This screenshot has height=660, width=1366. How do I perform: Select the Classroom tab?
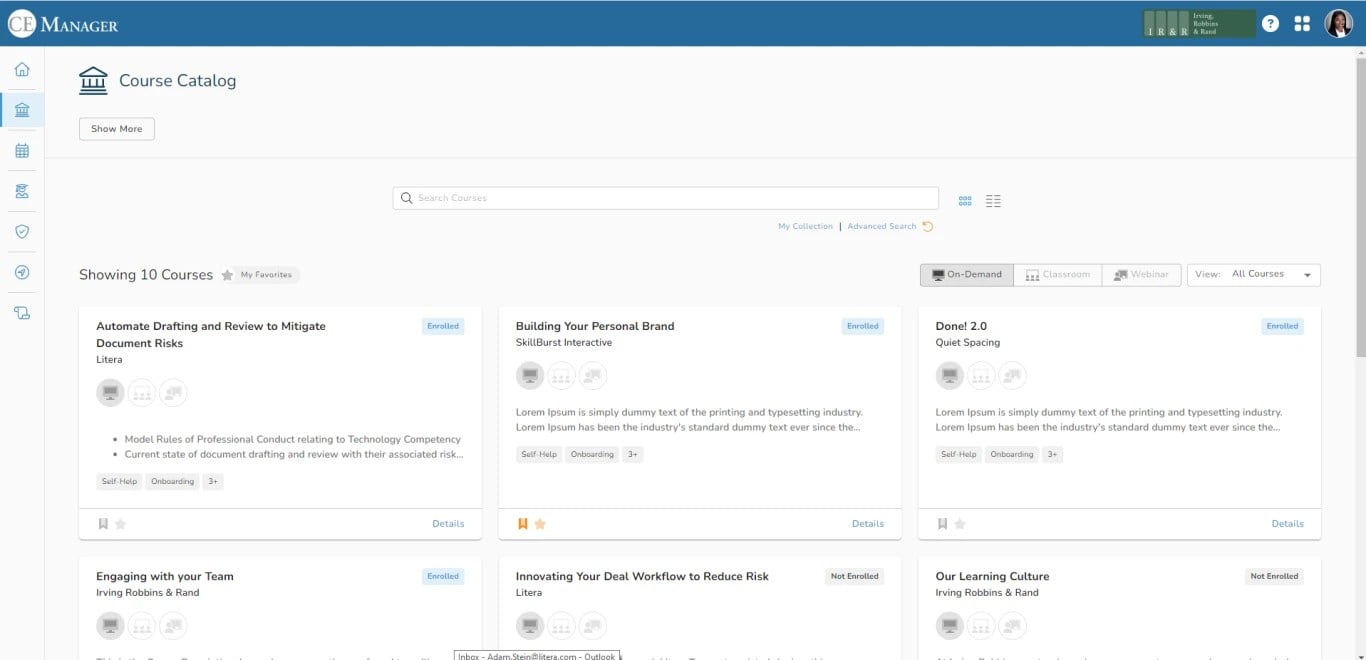(x=1058, y=274)
